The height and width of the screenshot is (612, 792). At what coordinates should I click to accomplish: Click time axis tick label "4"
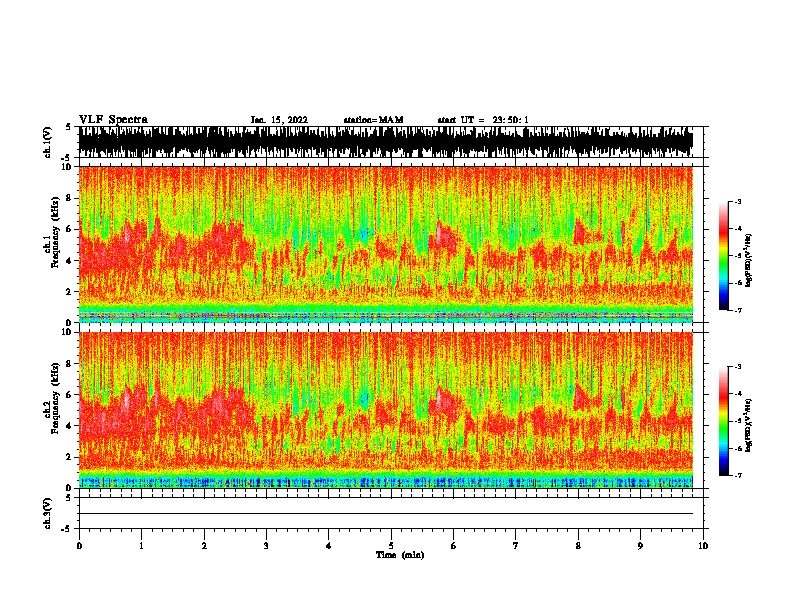click(x=329, y=546)
